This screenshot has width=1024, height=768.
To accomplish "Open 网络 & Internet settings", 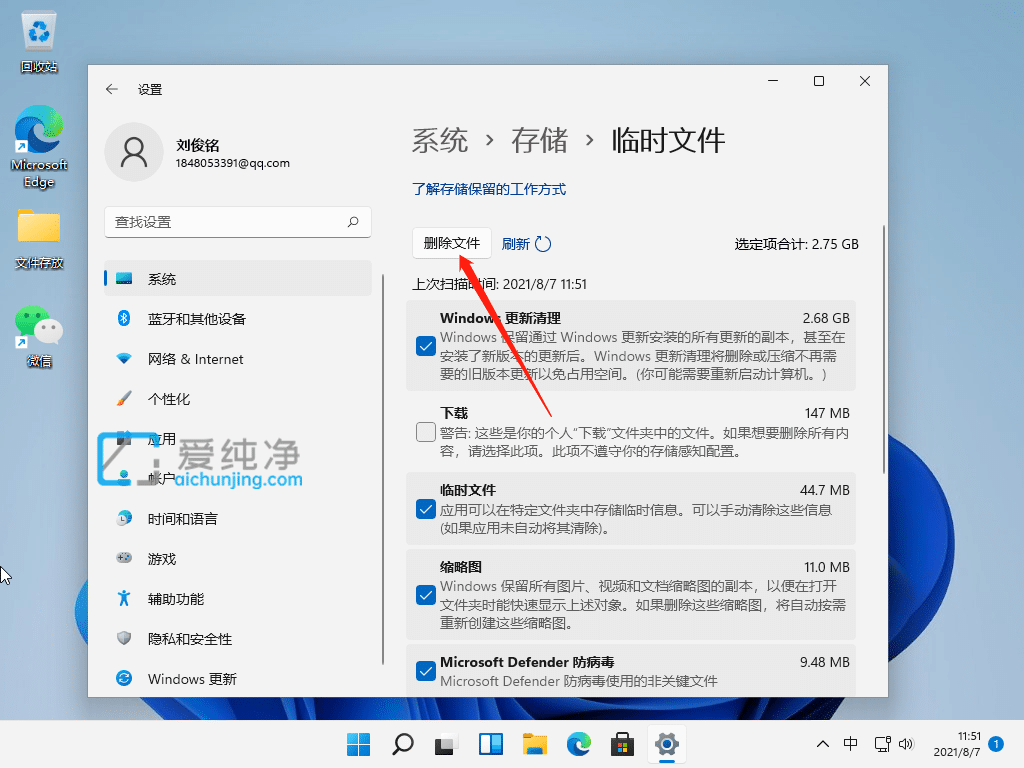I will pos(238,359).
